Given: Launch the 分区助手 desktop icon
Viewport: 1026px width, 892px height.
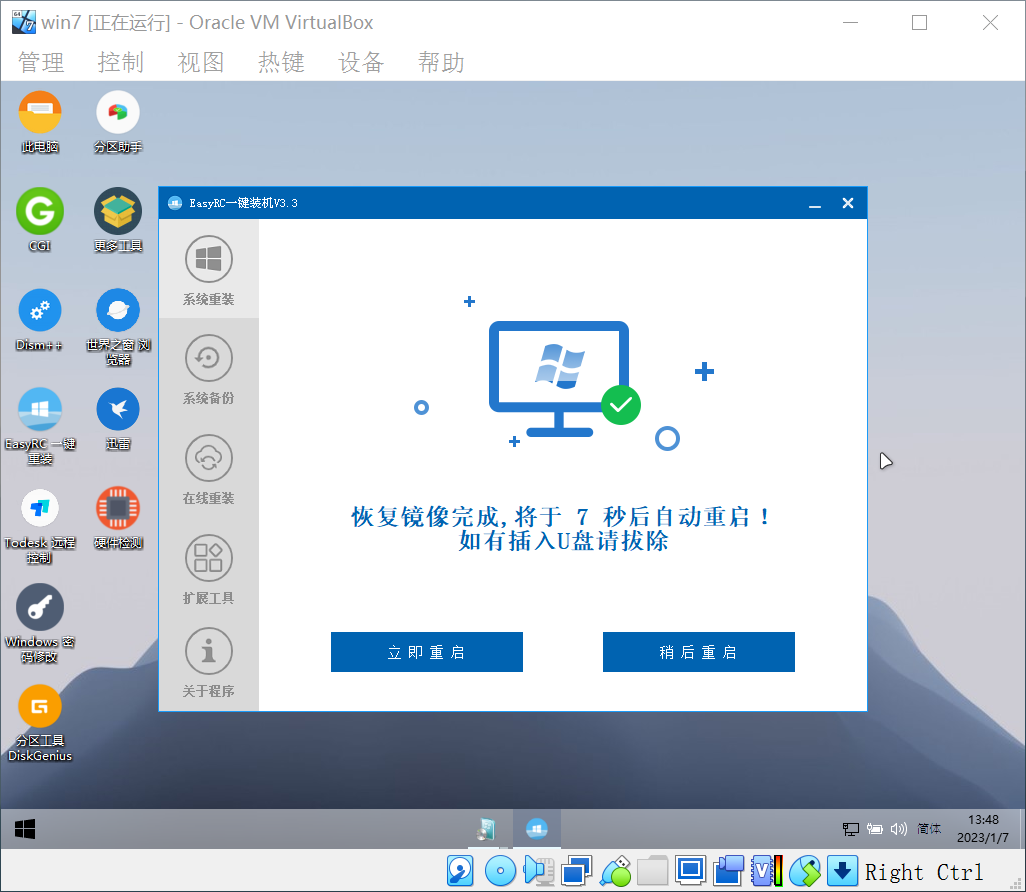Looking at the screenshot, I should pos(118,122).
